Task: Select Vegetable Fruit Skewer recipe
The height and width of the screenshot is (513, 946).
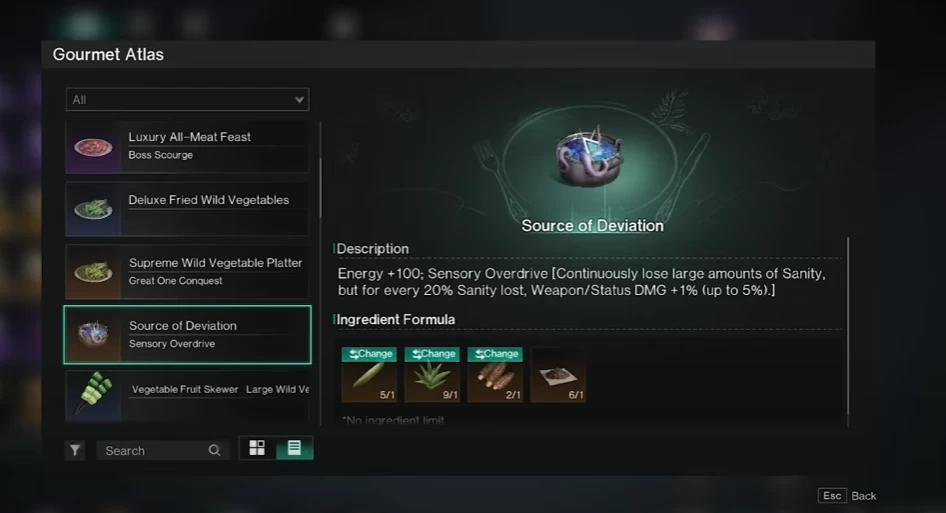Action: point(187,396)
